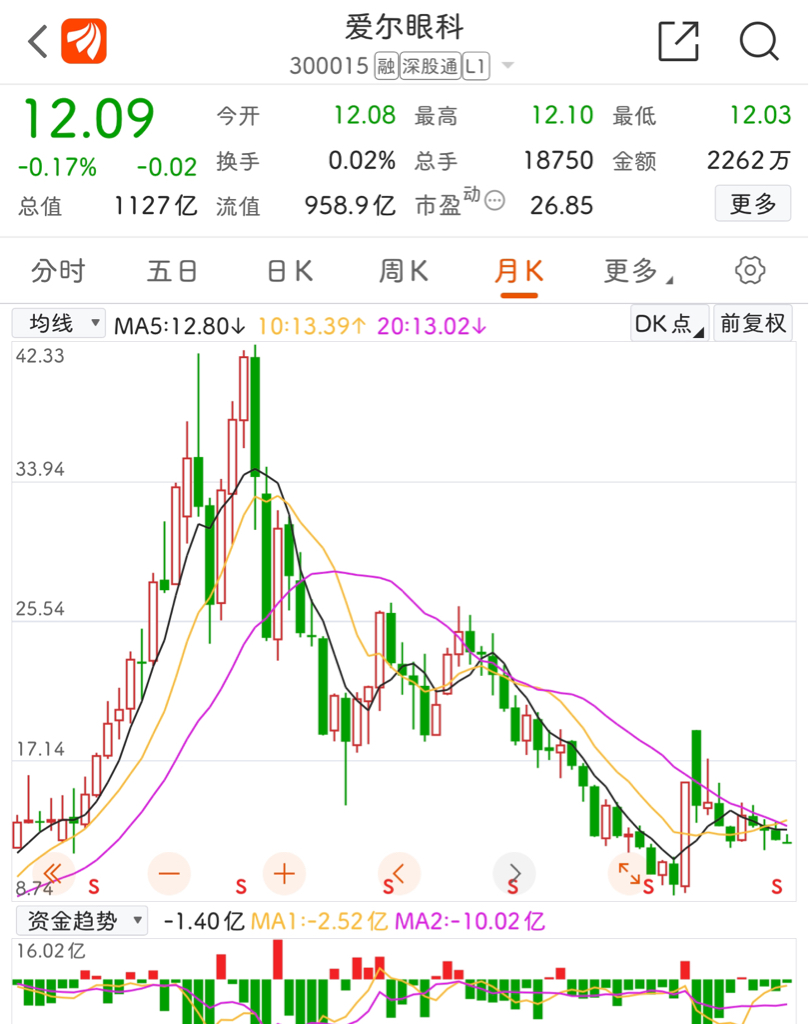809x1024 pixels.
Task: Switch to the 分时 tab
Action: 58,270
